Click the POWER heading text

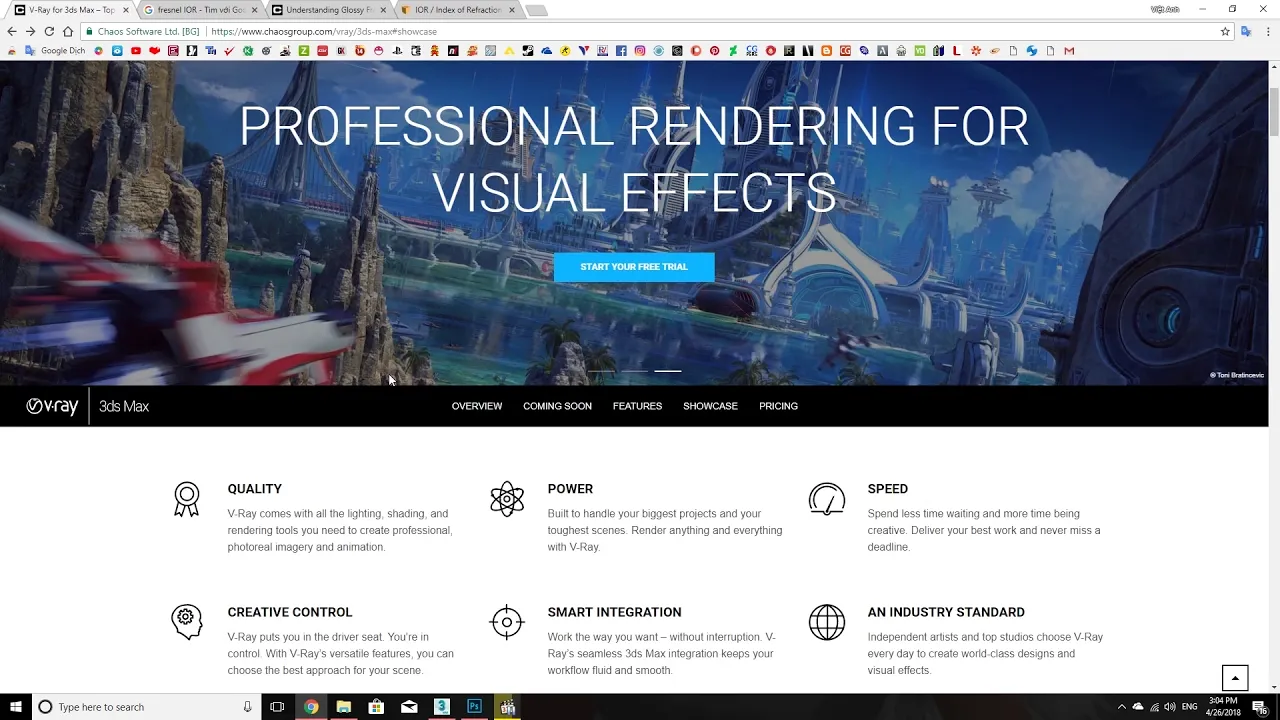[x=570, y=489]
